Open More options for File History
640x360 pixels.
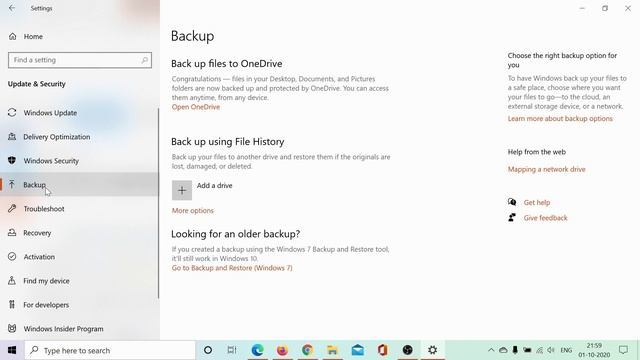(x=193, y=211)
